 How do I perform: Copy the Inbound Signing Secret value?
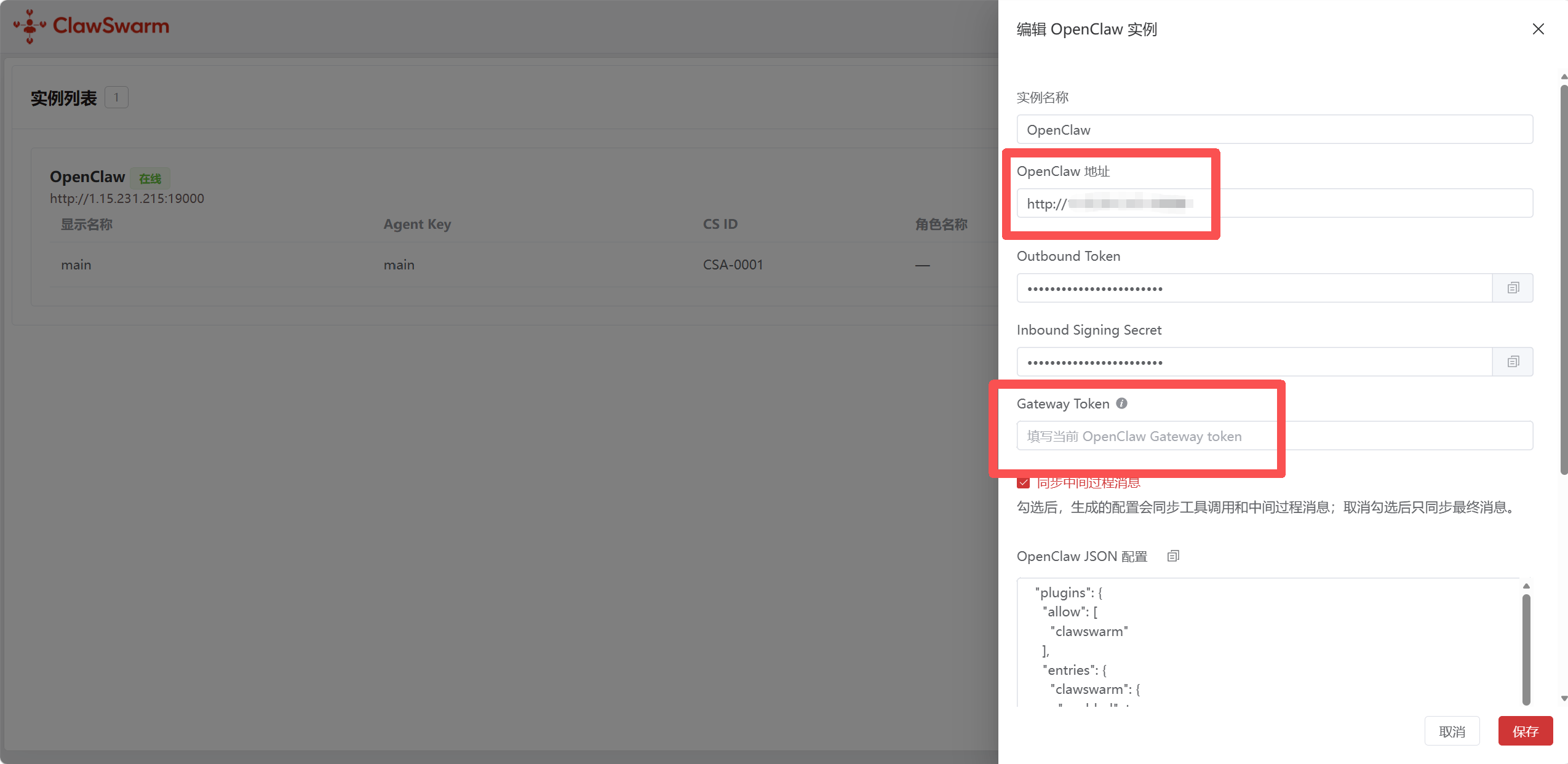pos(1513,362)
